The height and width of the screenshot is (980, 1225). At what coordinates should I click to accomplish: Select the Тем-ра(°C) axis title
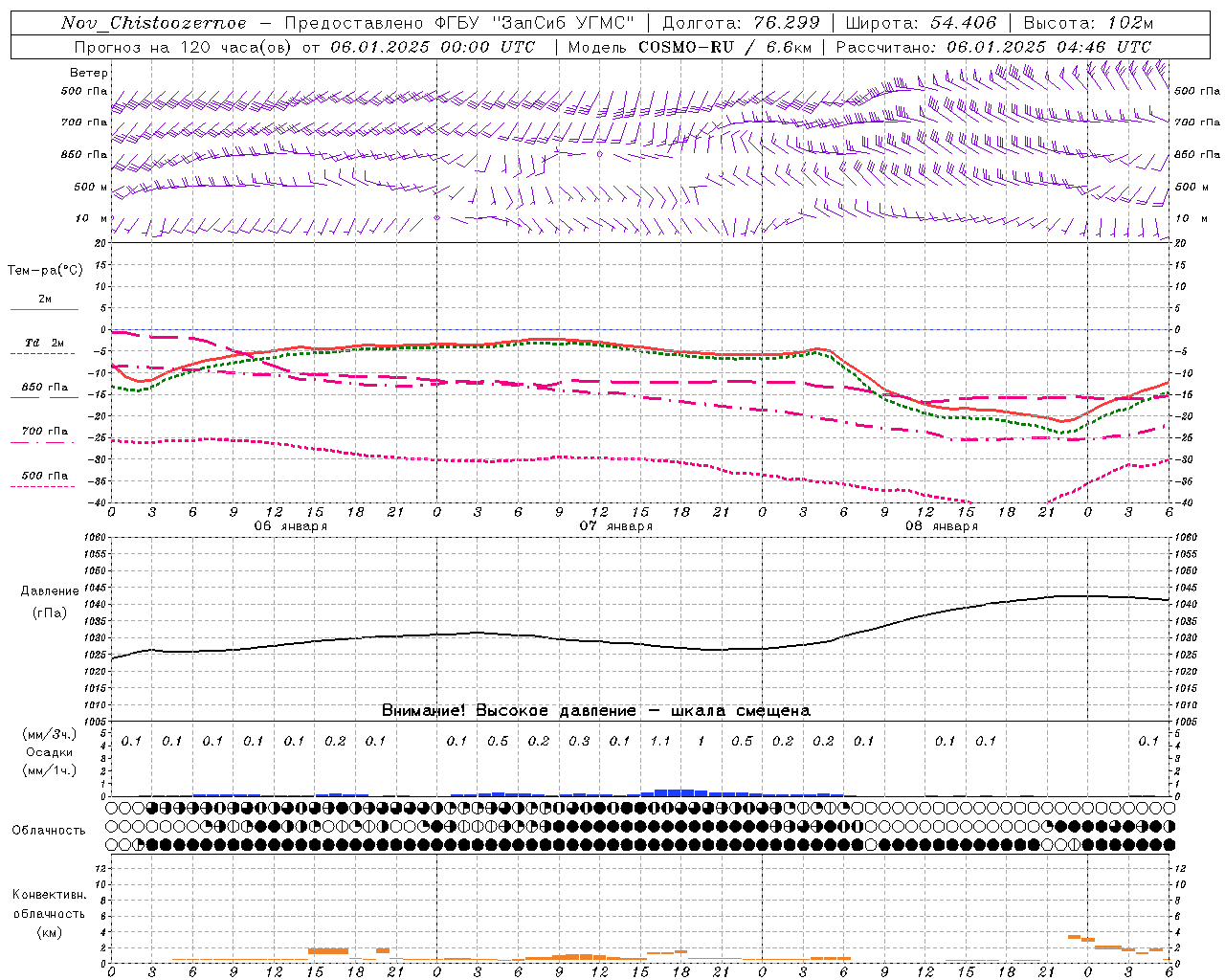tap(45, 271)
